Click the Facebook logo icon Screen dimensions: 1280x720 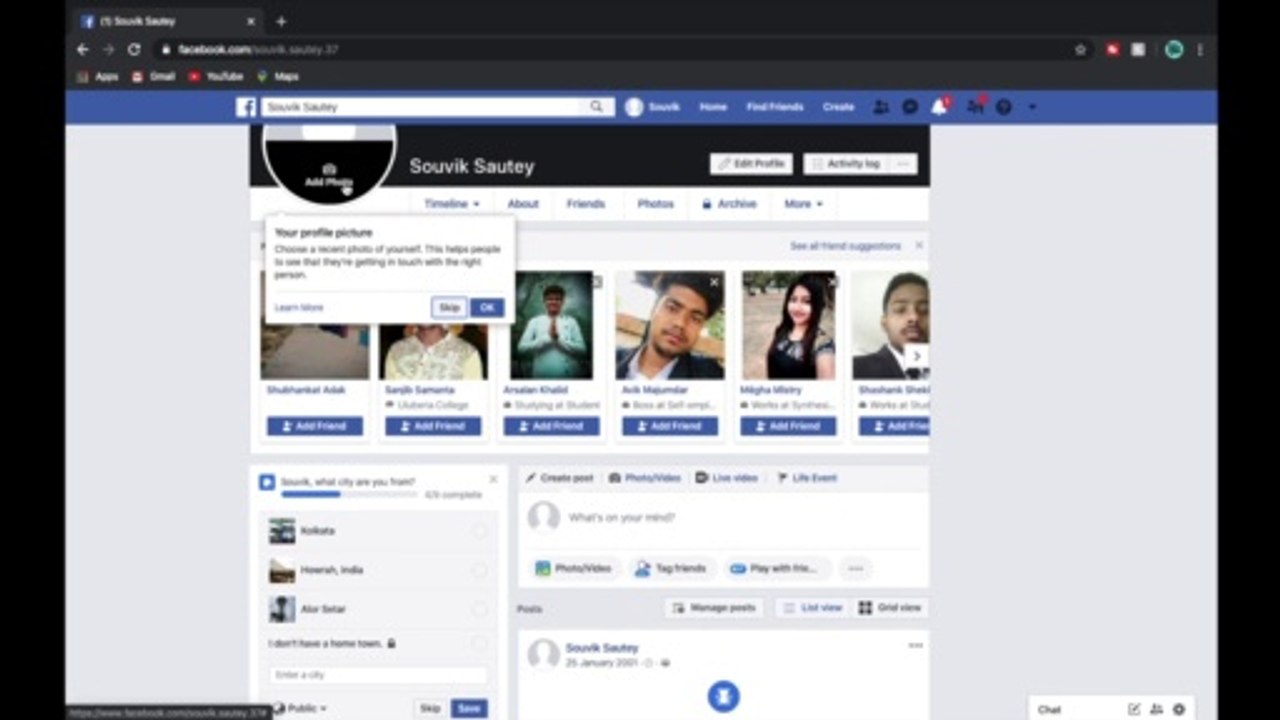coord(246,107)
